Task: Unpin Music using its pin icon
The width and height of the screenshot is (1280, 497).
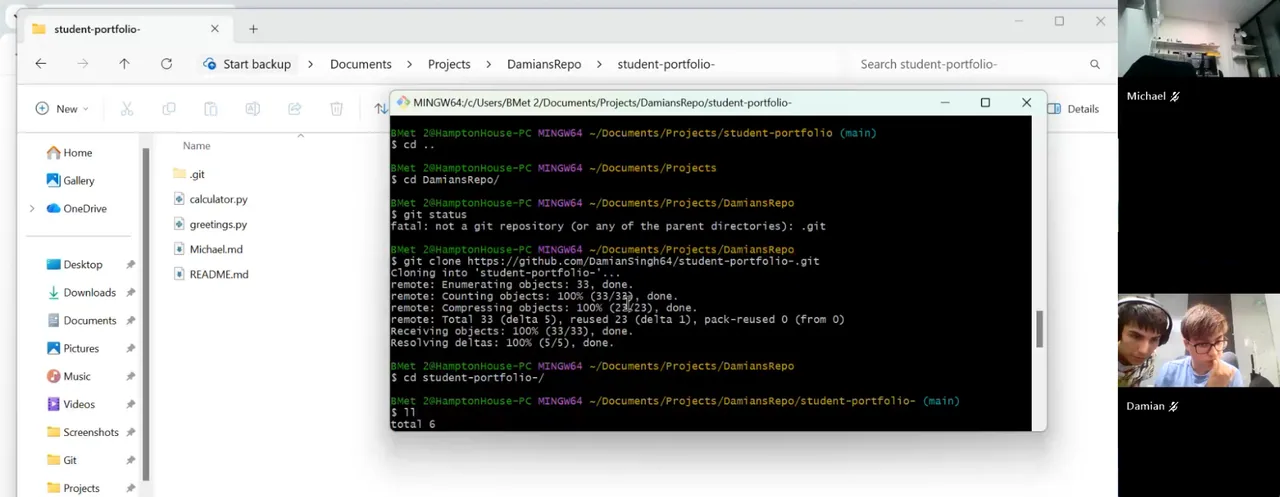Action: tap(131, 377)
